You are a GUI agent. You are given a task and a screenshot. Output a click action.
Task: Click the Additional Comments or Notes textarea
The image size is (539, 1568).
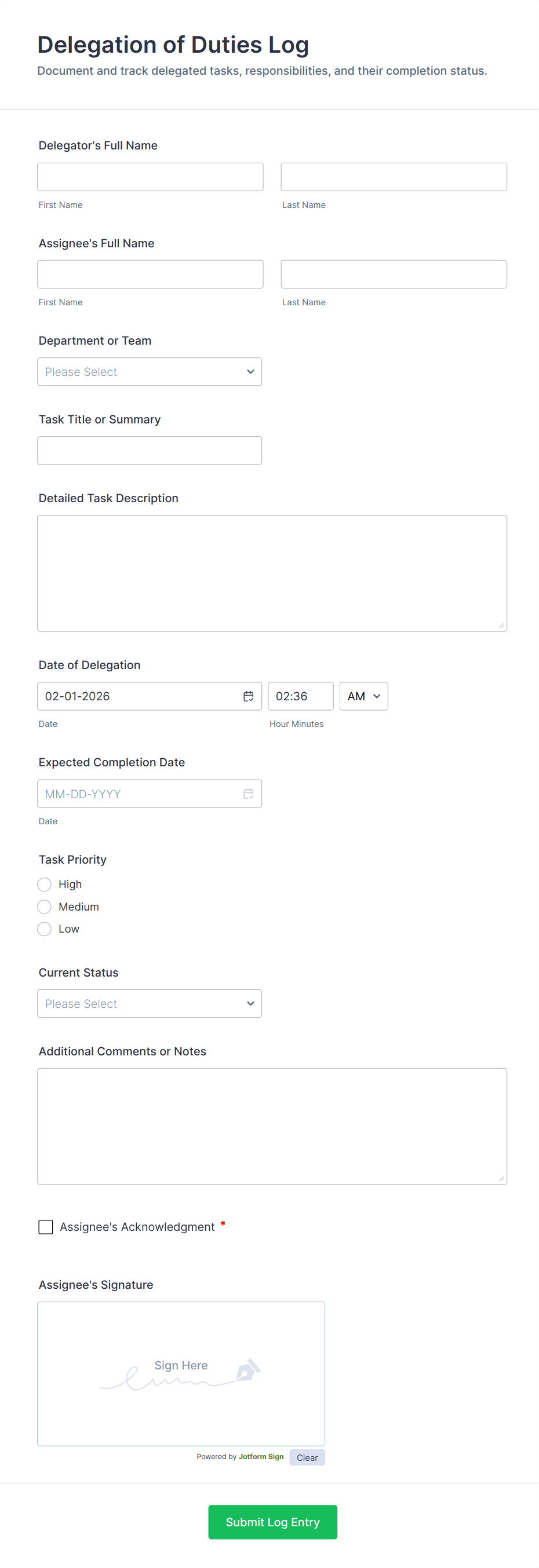click(x=272, y=1126)
